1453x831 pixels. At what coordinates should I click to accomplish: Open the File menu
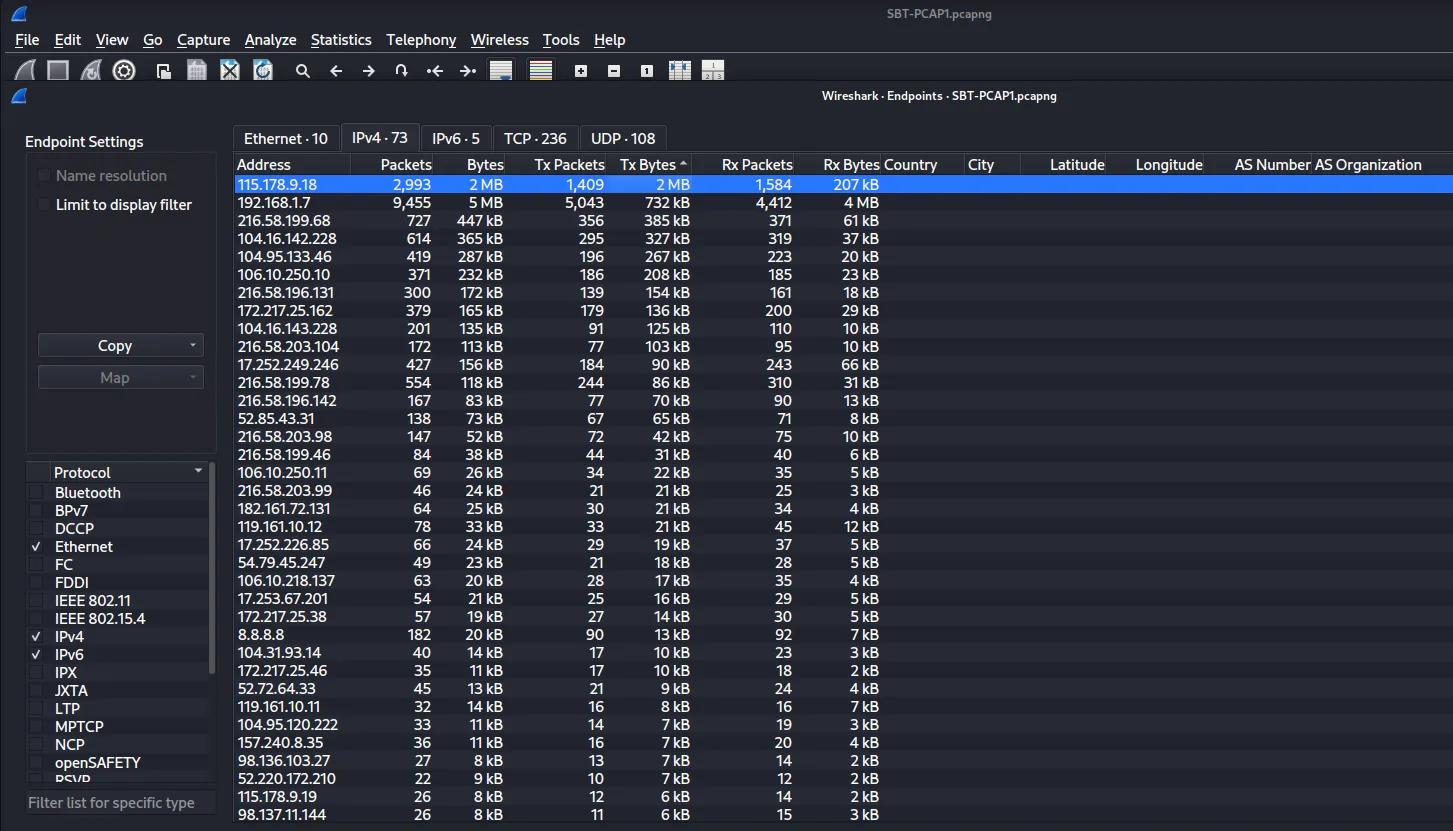click(x=27, y=40)
